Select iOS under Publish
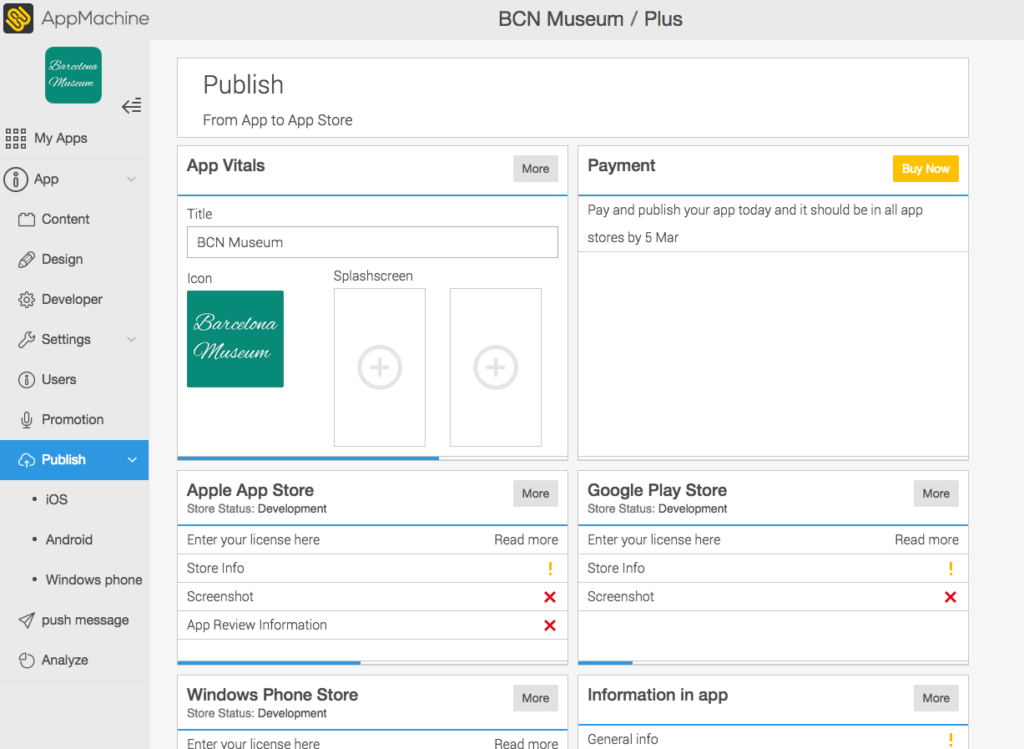1024x749 pixels. click(x=56, y=500)
